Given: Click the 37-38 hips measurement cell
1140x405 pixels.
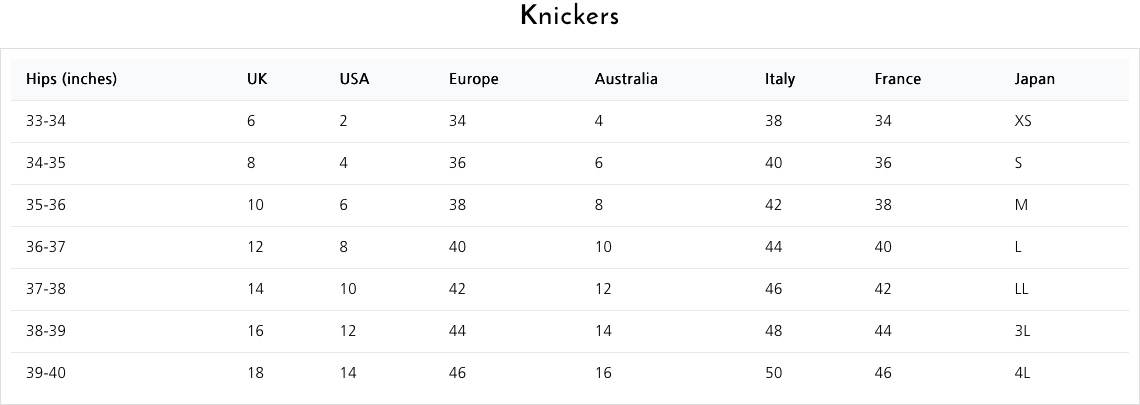Looking at the screenshot, I should (x=46, y=289).
